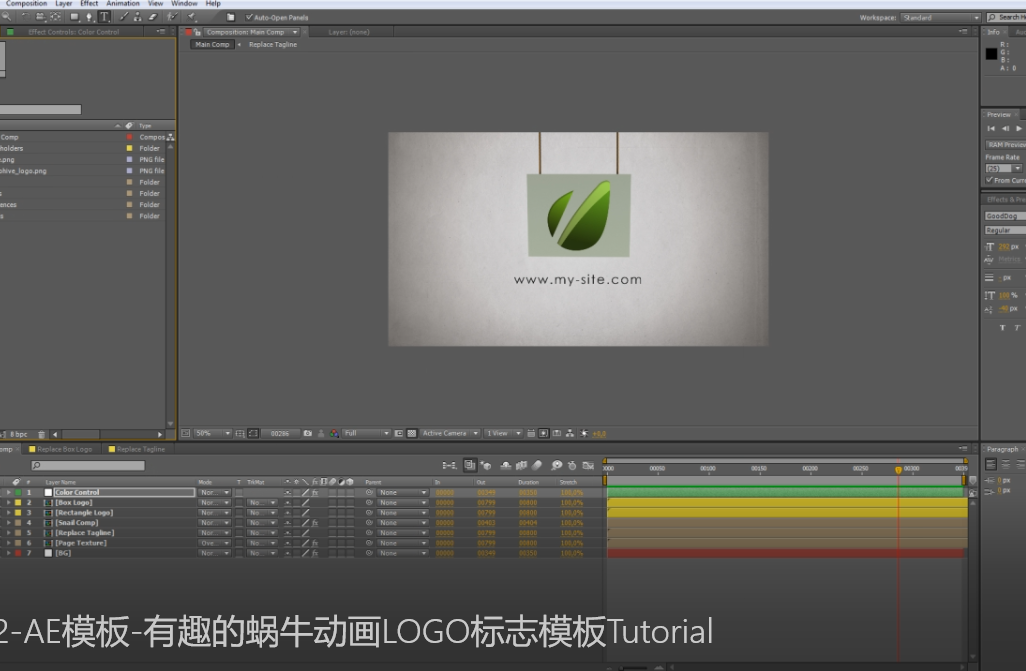1026x671 pixels.
Task: Toggle effects fx switch on Page Texture
Action: pyautogui.click(x=315, y=543)
